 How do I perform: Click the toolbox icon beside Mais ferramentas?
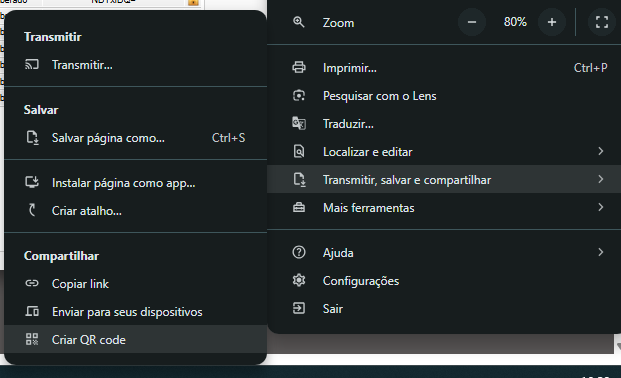click(299, 207)
